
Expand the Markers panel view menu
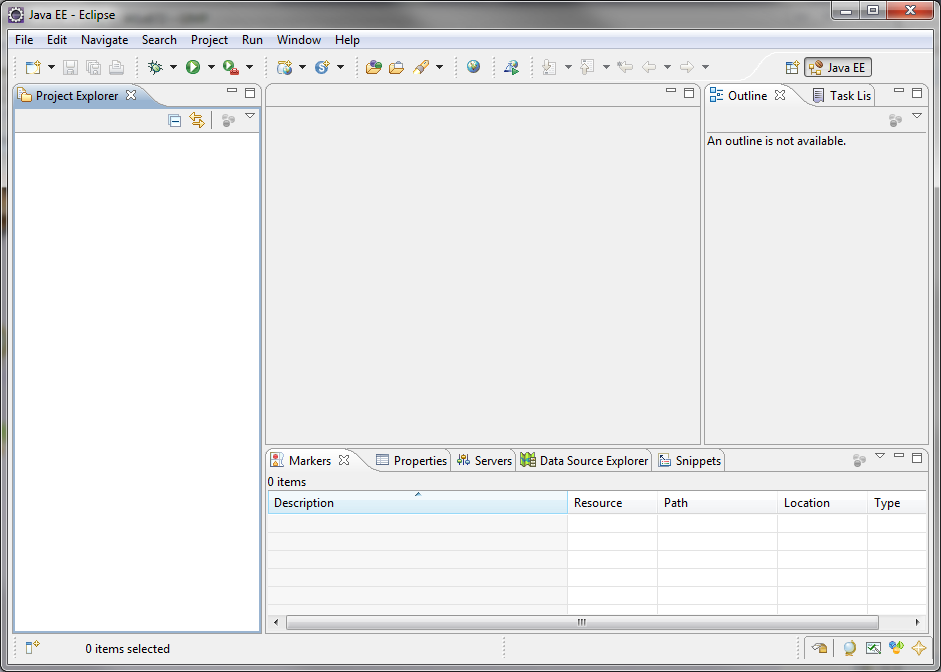click(x=880, y=456)
